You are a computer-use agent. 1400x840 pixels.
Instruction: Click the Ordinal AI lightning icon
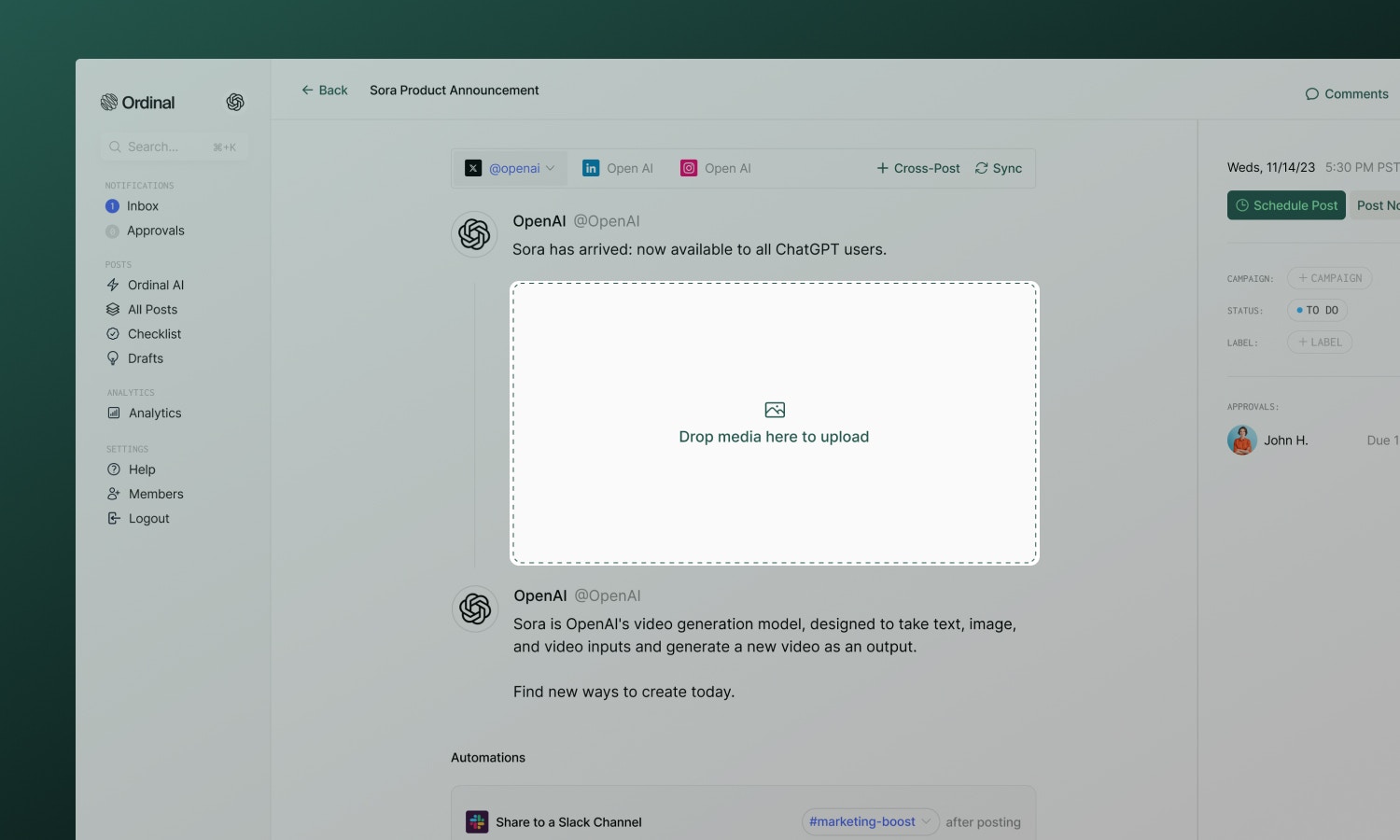113,285
